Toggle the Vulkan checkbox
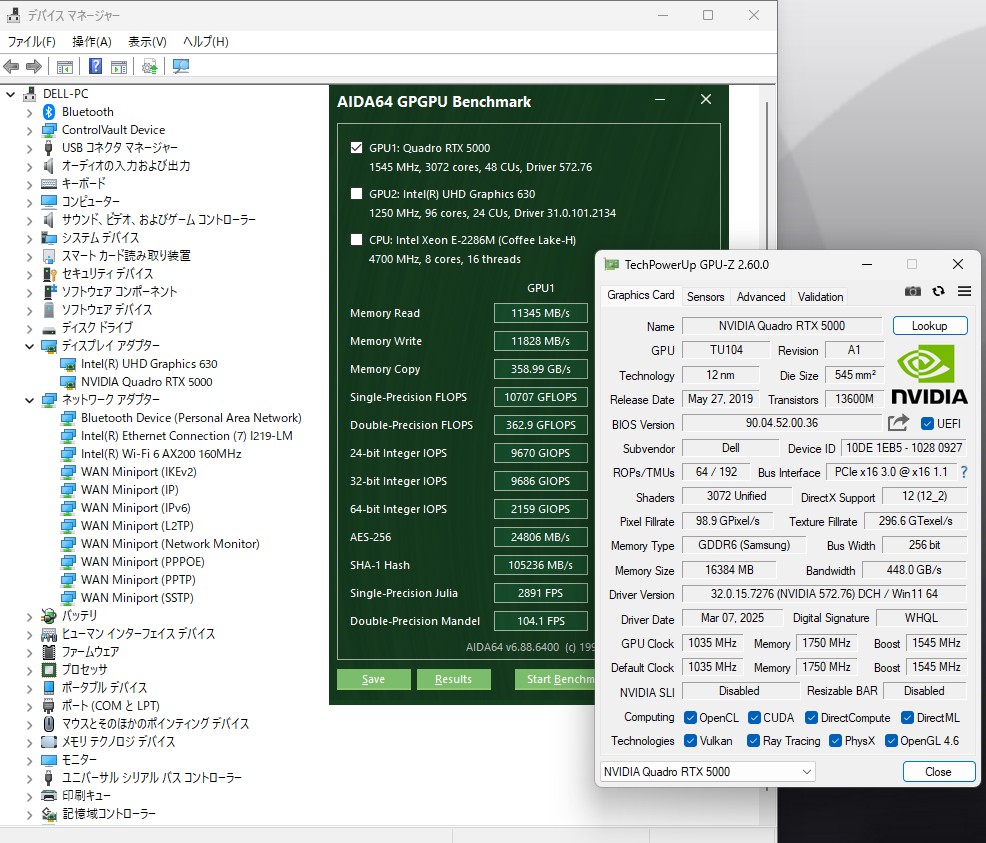 [x=690, y=741]
